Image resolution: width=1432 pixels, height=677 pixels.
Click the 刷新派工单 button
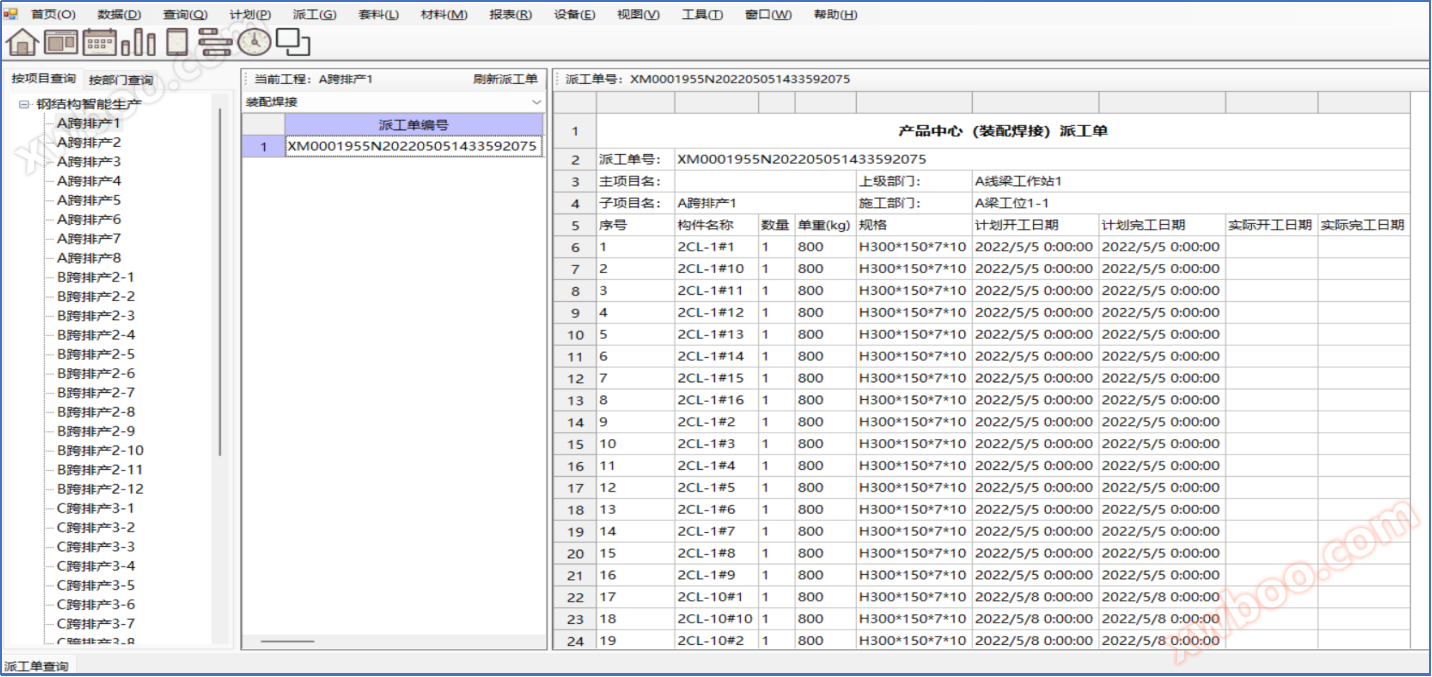(x=505, y=79)
